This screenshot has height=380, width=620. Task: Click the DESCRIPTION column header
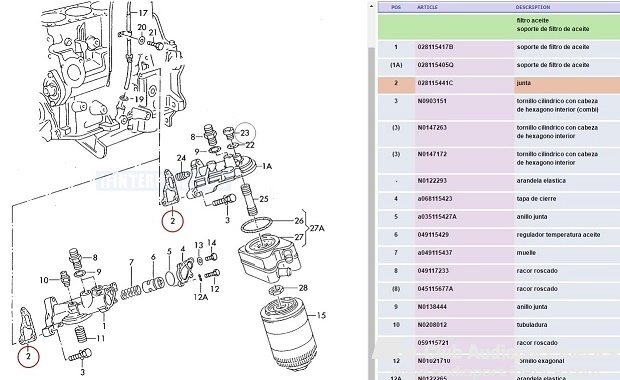coord(533,7)
